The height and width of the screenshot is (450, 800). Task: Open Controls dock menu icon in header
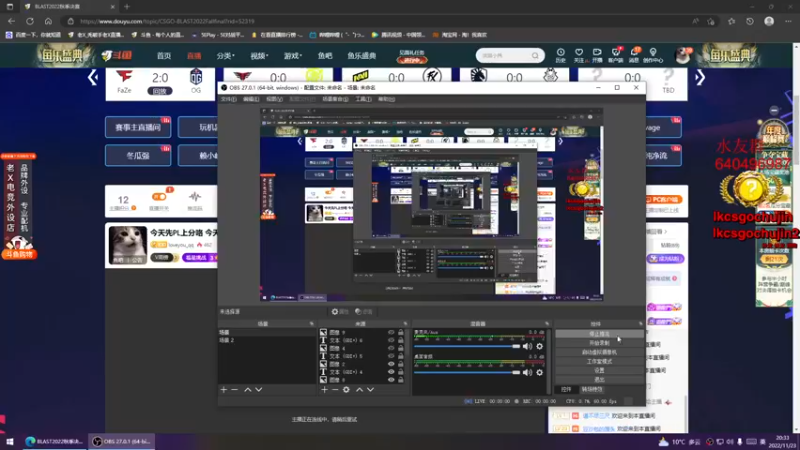pos(640,324)
